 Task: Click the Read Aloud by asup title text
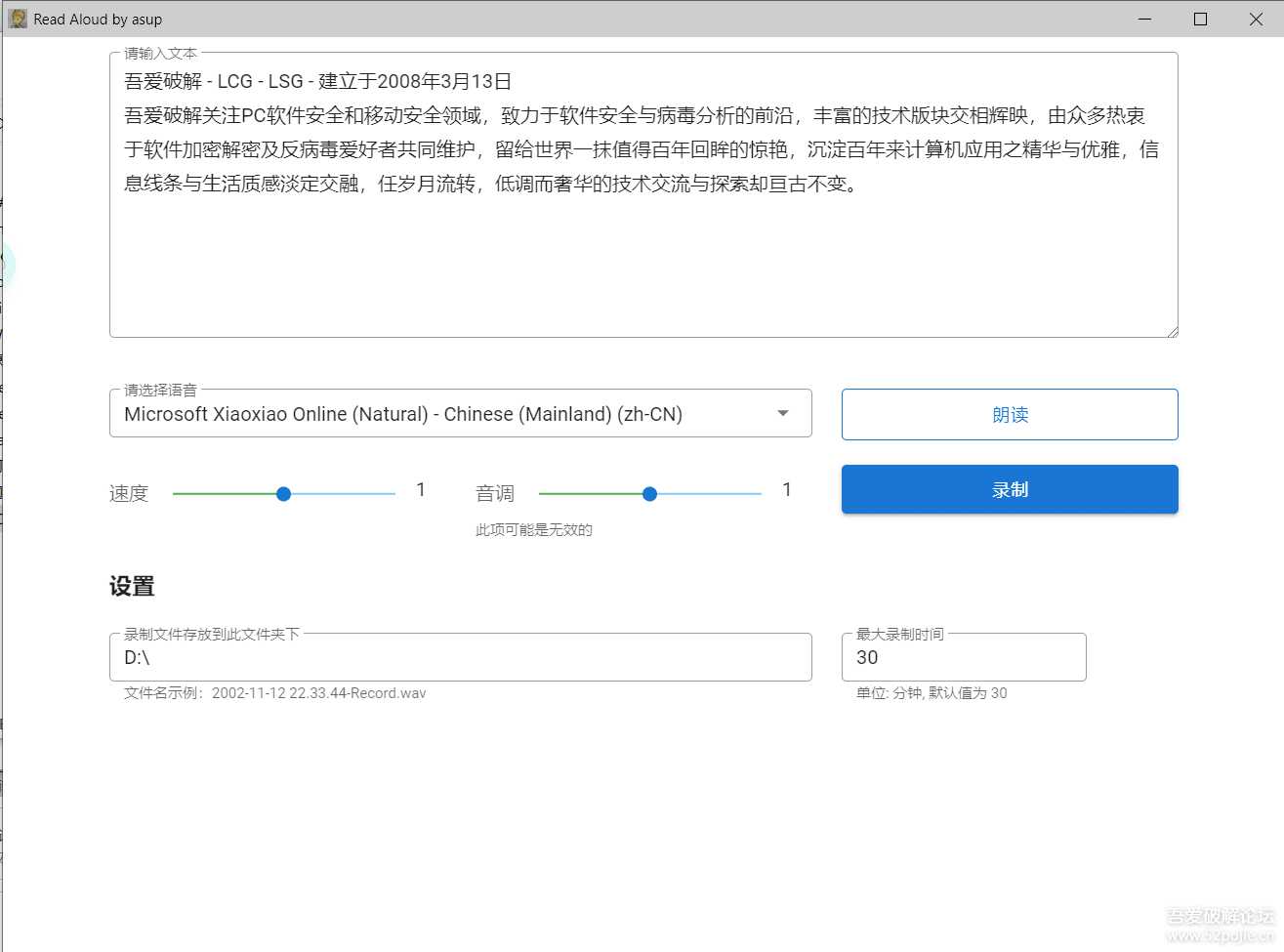tap(98, 19)
